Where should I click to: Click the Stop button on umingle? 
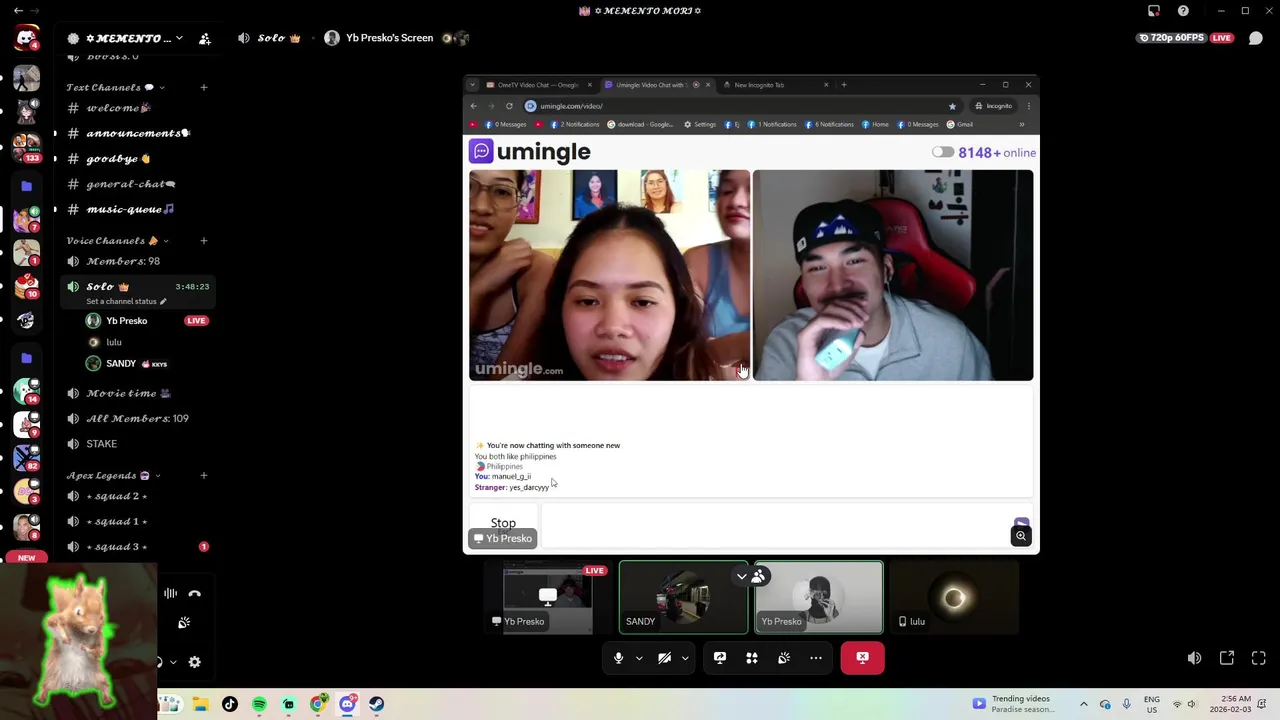click(x=503, y=523)
